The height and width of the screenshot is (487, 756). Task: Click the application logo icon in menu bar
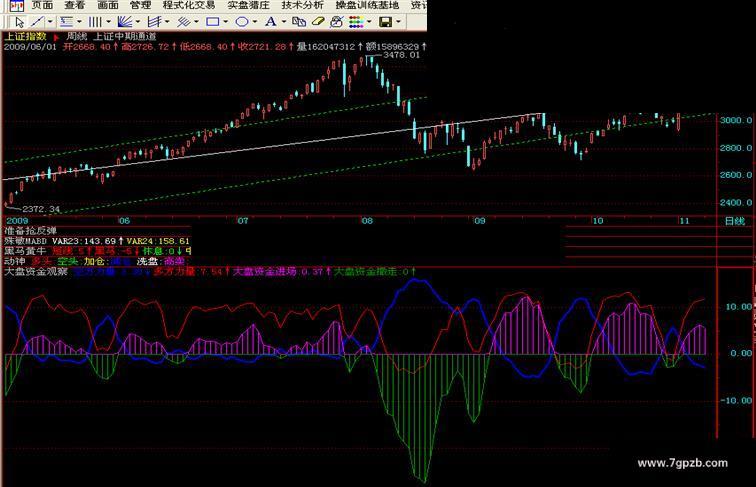tap(16, 6)
